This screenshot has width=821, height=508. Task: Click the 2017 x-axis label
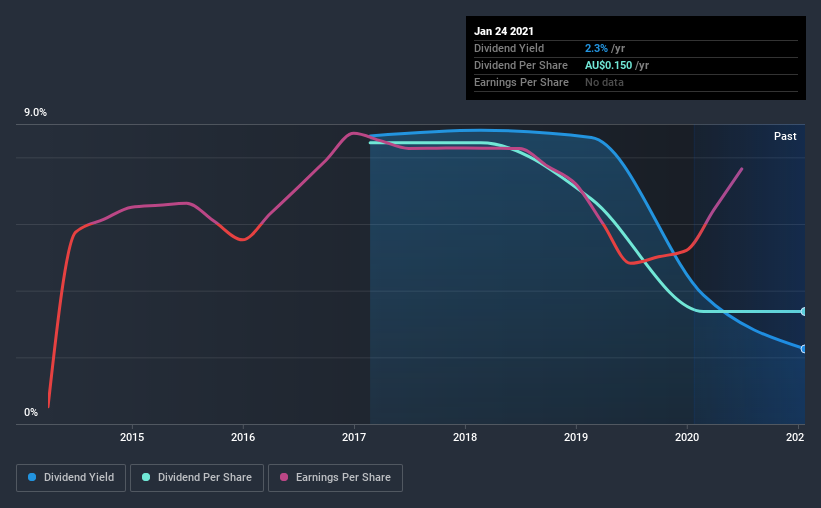[x=354, y=437]
